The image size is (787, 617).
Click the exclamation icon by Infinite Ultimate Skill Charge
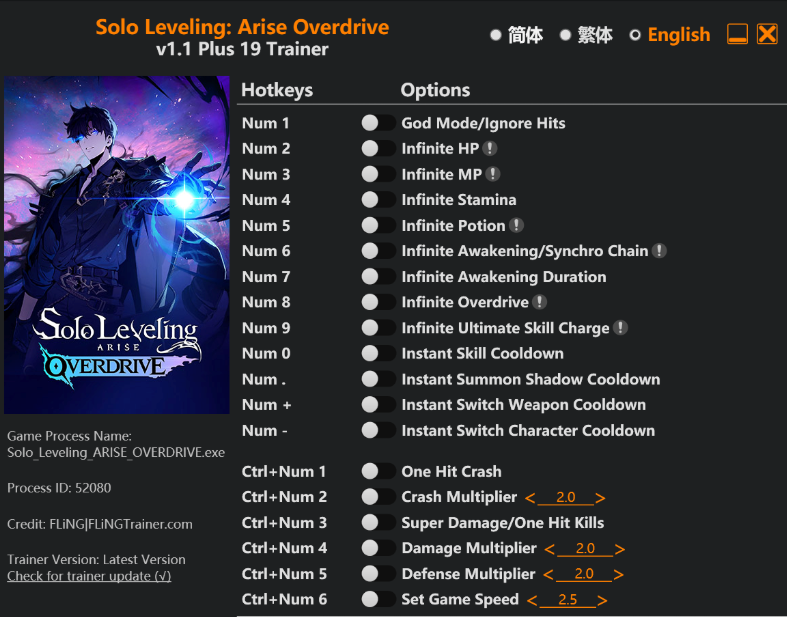click(x=620, y=328)
